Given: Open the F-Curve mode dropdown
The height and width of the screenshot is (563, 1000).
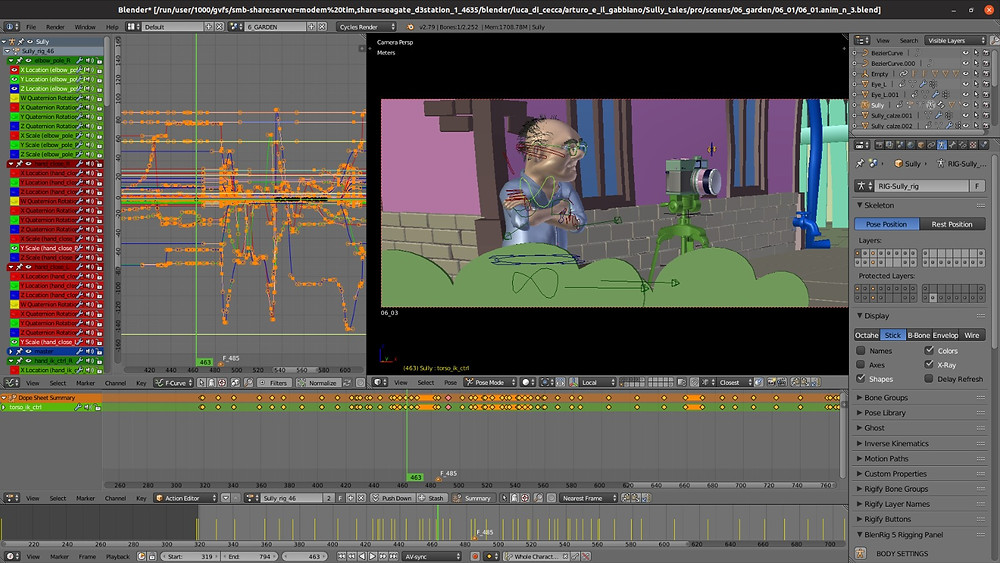Looking at the screenshot, I should 175,383.
